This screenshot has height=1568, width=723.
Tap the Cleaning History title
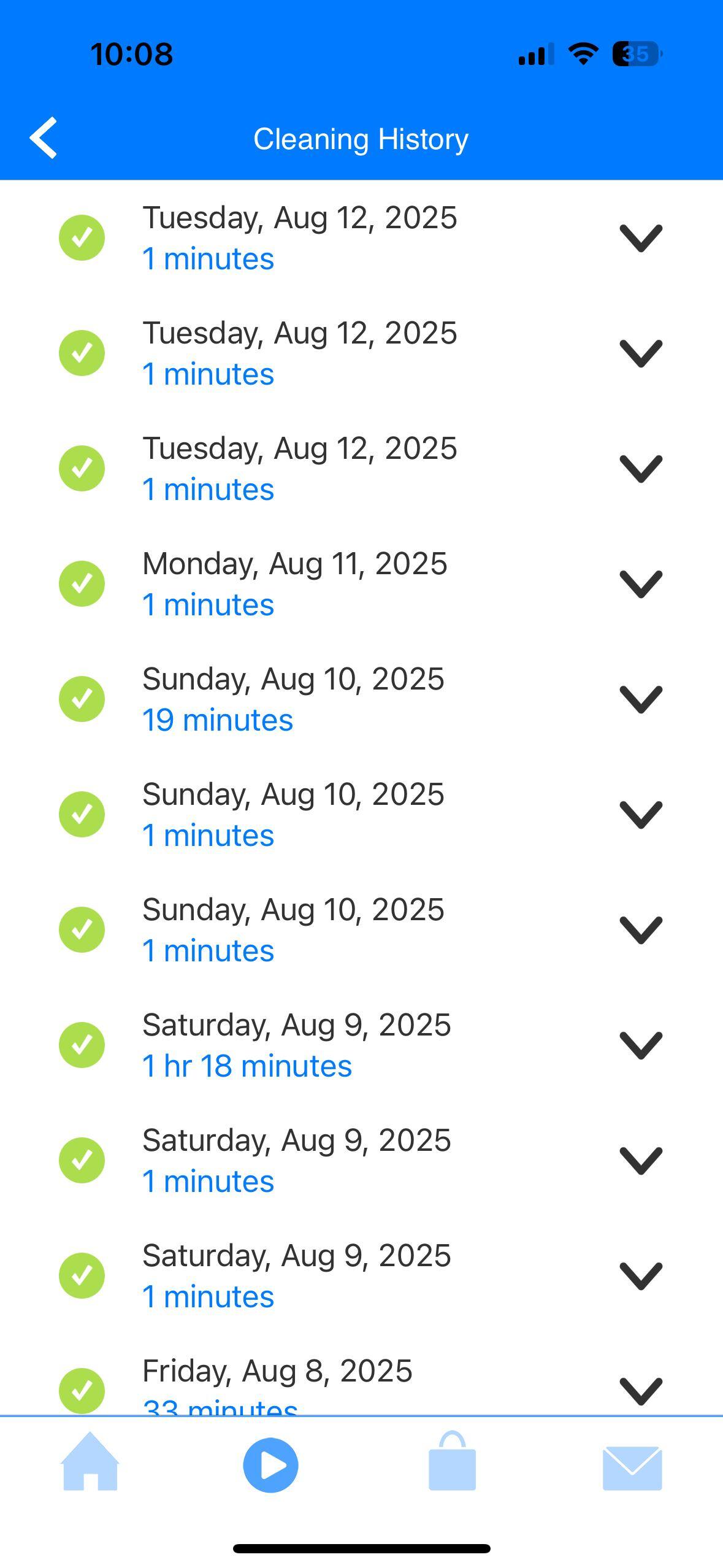point(361,139)
